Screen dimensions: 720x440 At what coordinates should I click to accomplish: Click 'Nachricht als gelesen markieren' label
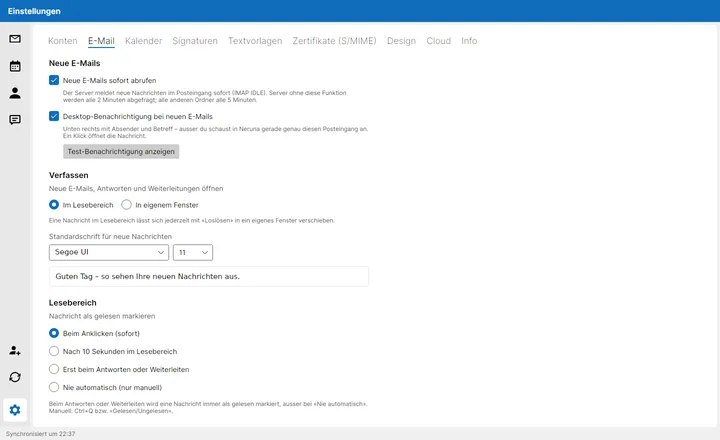click(102, 316)
